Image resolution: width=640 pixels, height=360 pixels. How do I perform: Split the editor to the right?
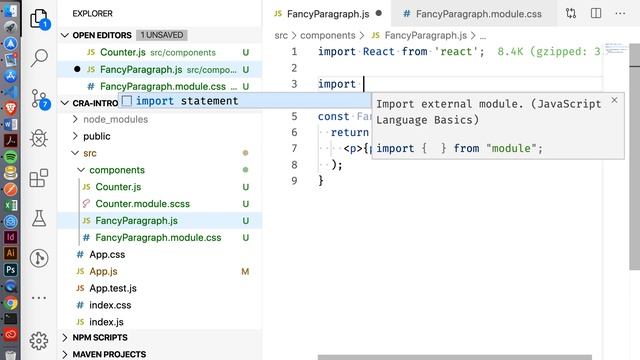(x=596, y=13)
